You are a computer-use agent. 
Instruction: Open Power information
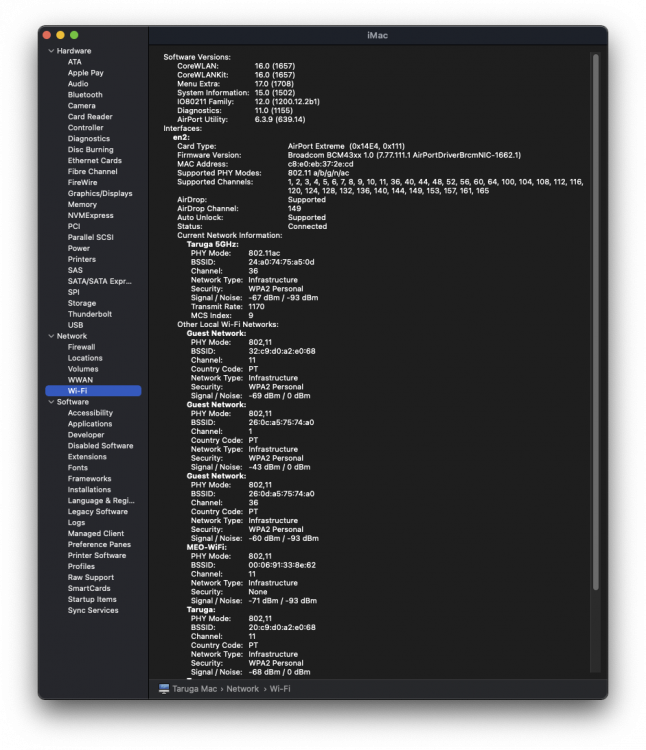[x=79, y=249]
